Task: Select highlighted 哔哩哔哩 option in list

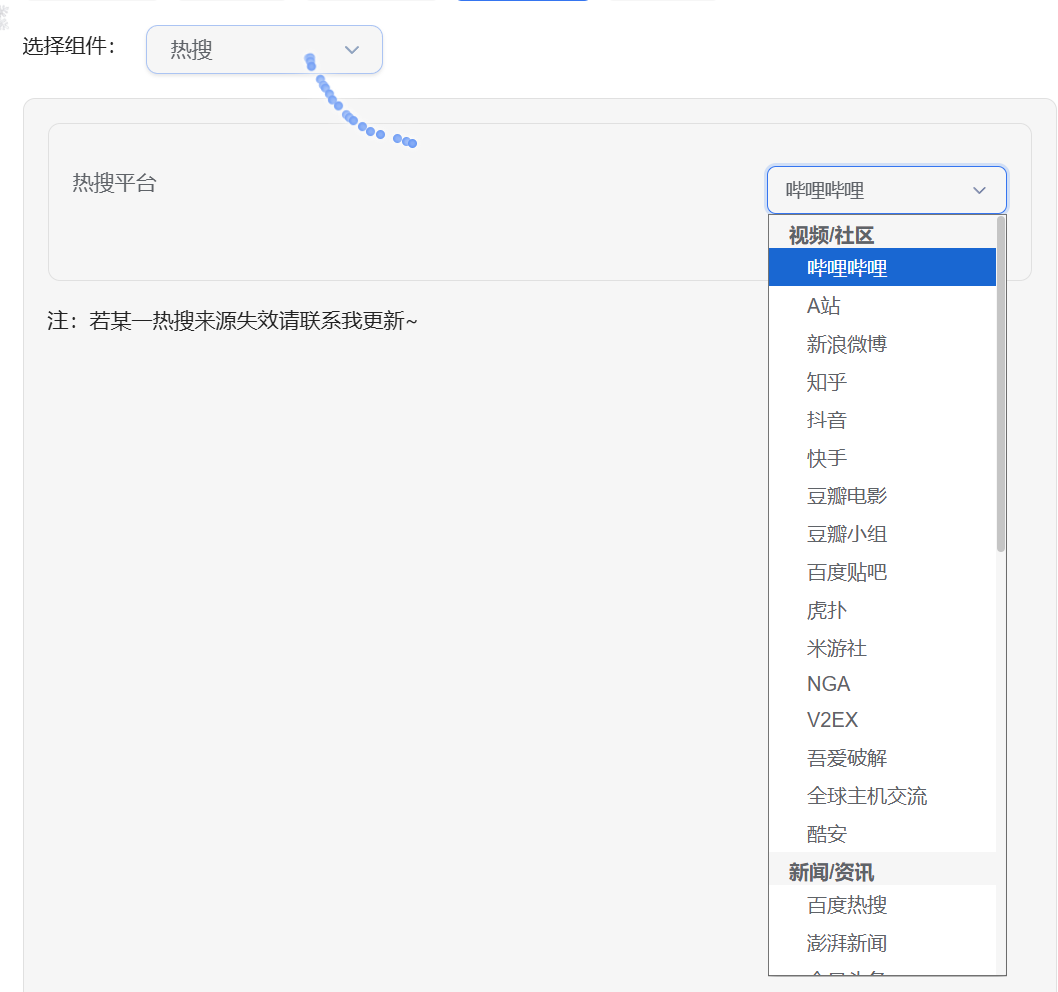Action: click(x=882, y=268)
